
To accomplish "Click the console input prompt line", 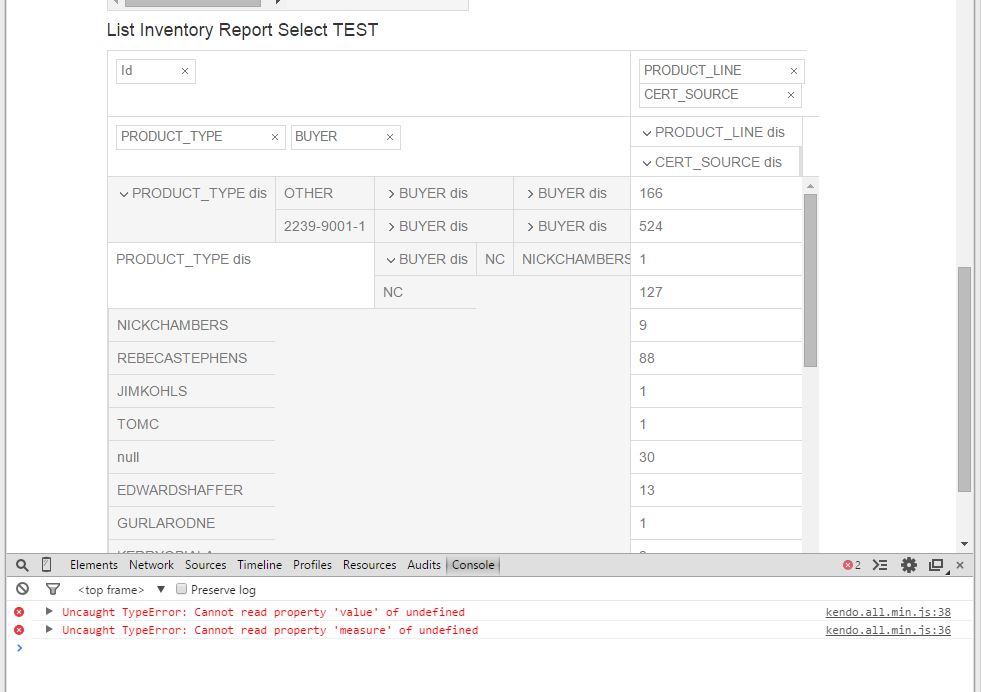I will coord(400,648).
